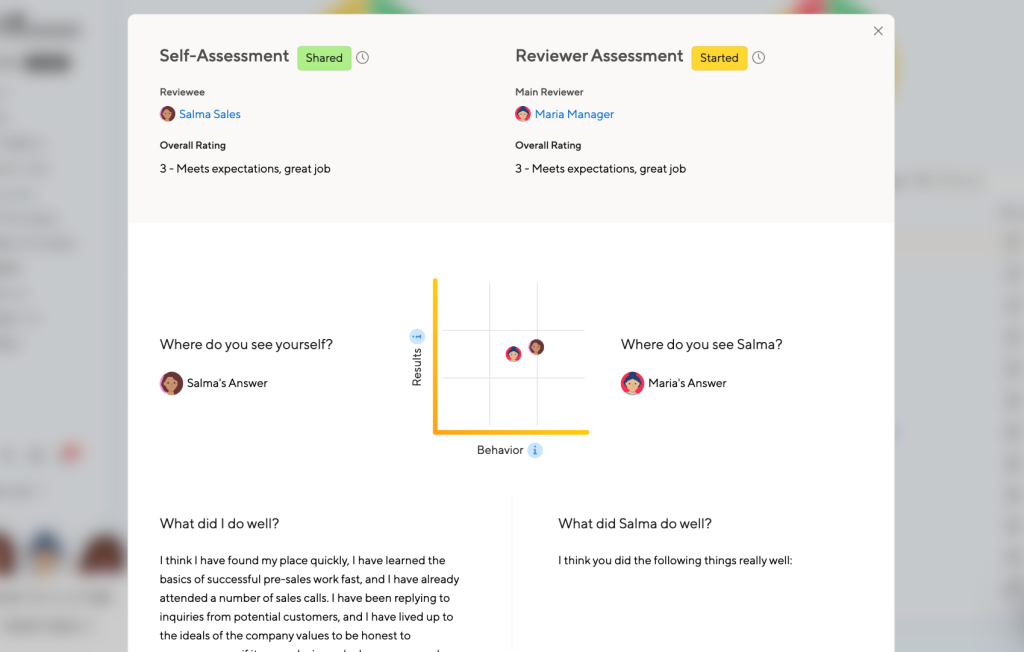Image resolution: width=1024 pixels, height=652 pixels.
Task: Click the Behavior axis info icon
Action: click(x=535, y=450)
